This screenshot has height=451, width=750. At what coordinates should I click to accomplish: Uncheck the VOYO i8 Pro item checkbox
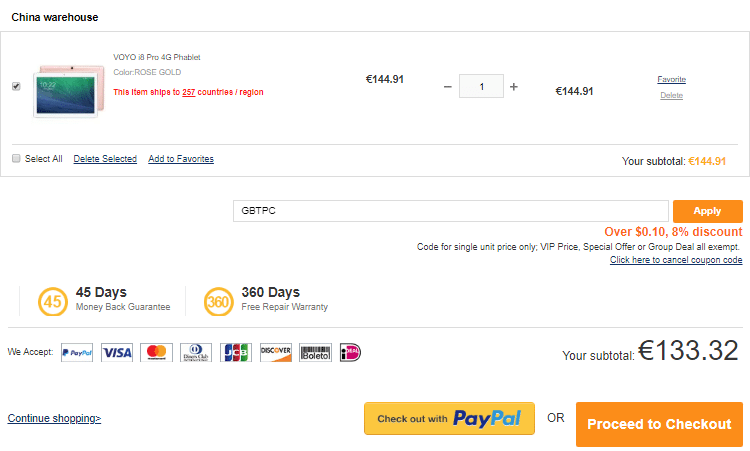[x=16, y=87]
